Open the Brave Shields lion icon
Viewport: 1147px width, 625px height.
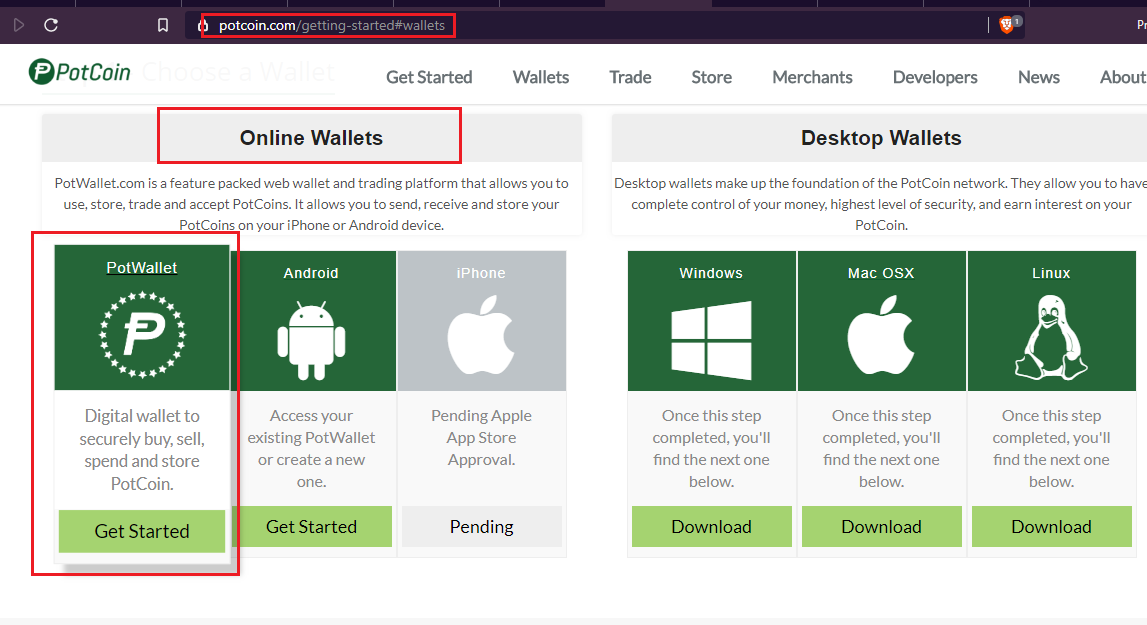(x=1007, y=25)
